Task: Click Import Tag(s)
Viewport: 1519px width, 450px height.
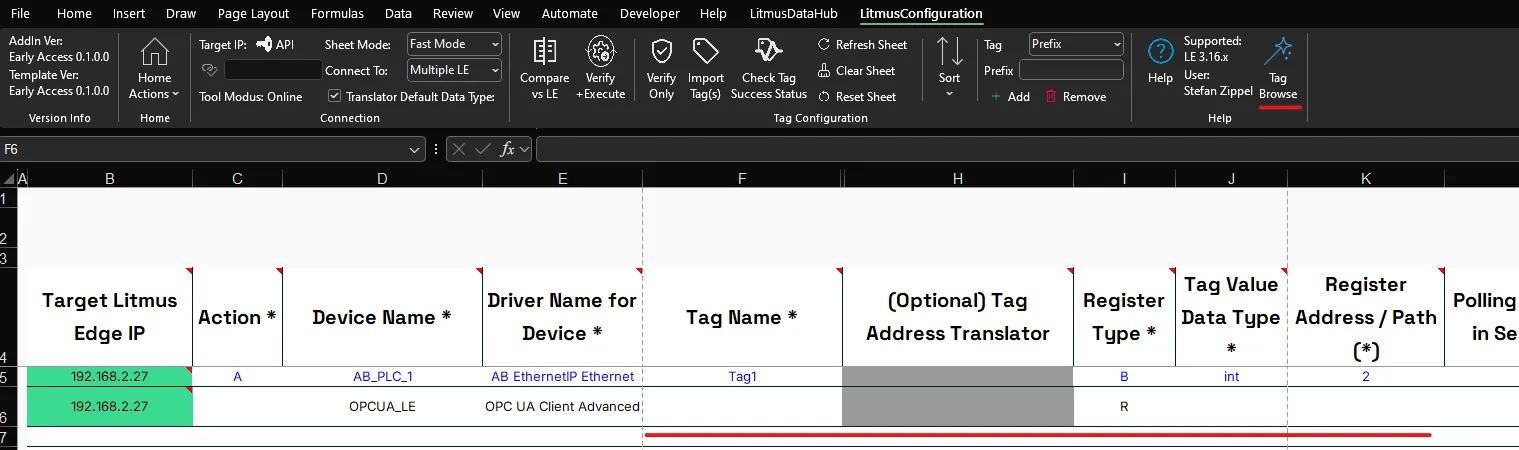Action: pos(706,70)
